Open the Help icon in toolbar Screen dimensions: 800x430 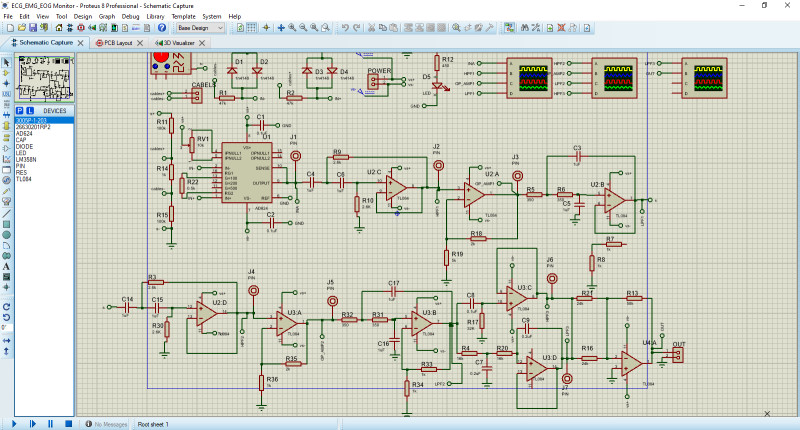[161, 28]
